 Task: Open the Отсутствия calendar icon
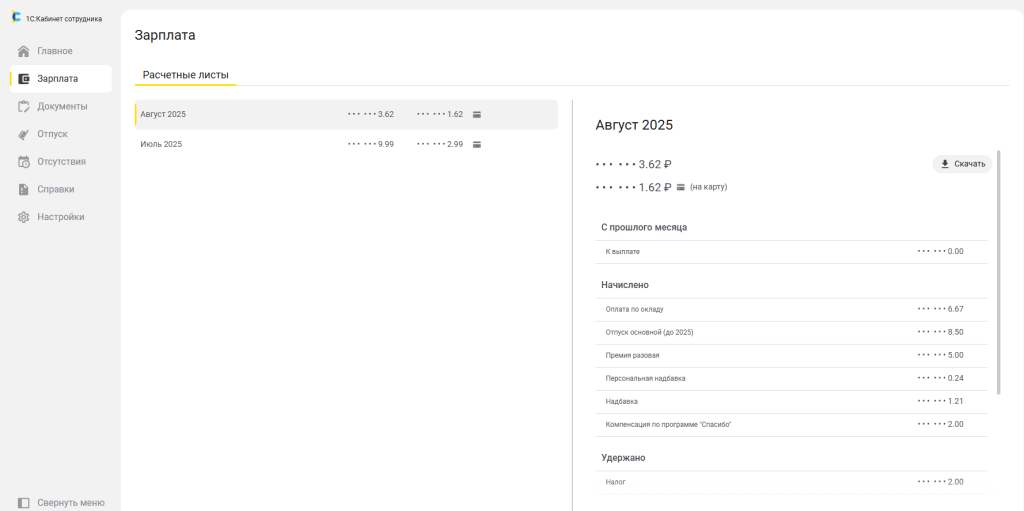tap(24, 162)
